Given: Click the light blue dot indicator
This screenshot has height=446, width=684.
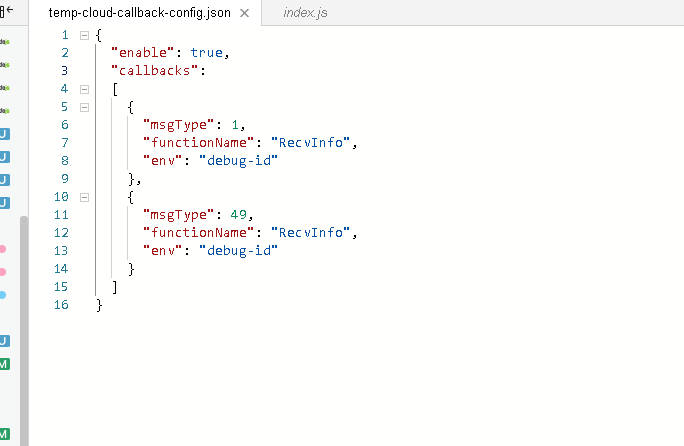Looking at the screenshot, I should pos(3,295).
